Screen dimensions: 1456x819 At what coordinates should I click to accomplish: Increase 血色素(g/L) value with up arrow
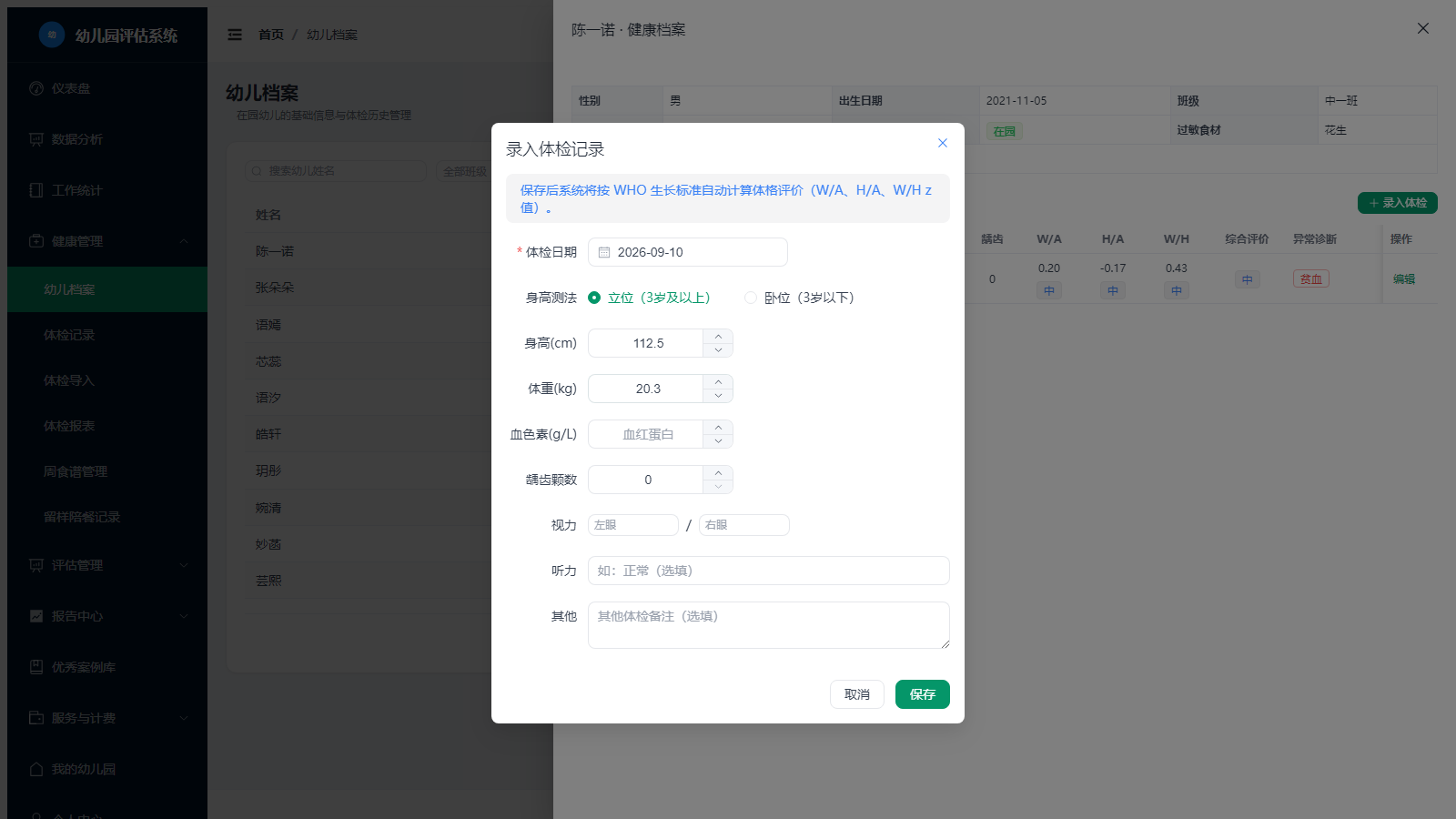pyautogui.click(x=718, y=427)
